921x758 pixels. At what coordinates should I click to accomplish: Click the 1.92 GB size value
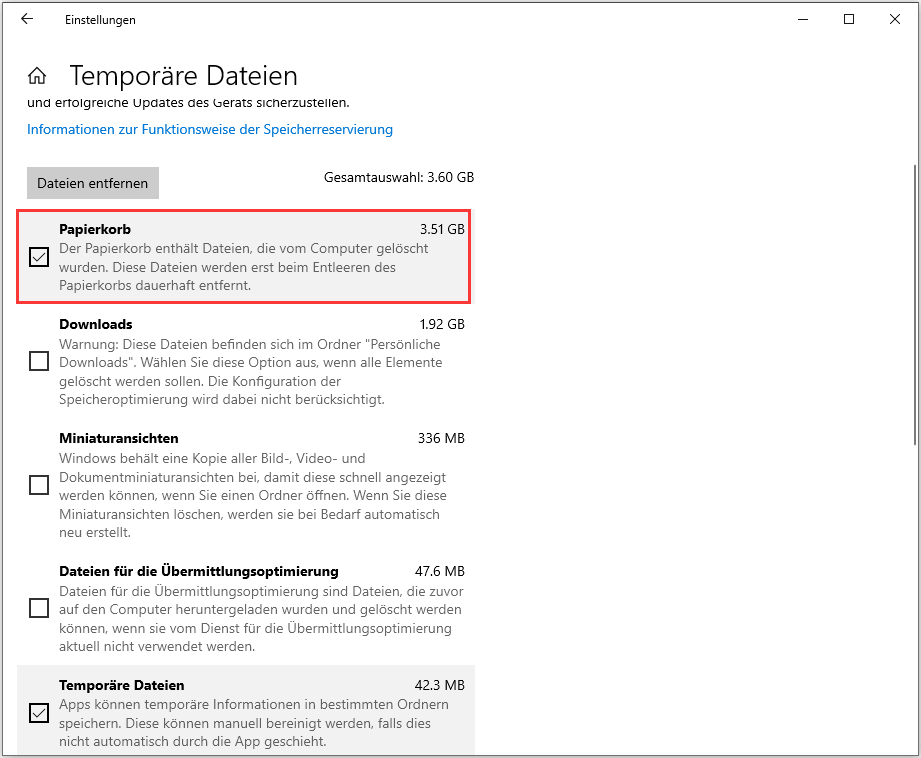[442, 324]
